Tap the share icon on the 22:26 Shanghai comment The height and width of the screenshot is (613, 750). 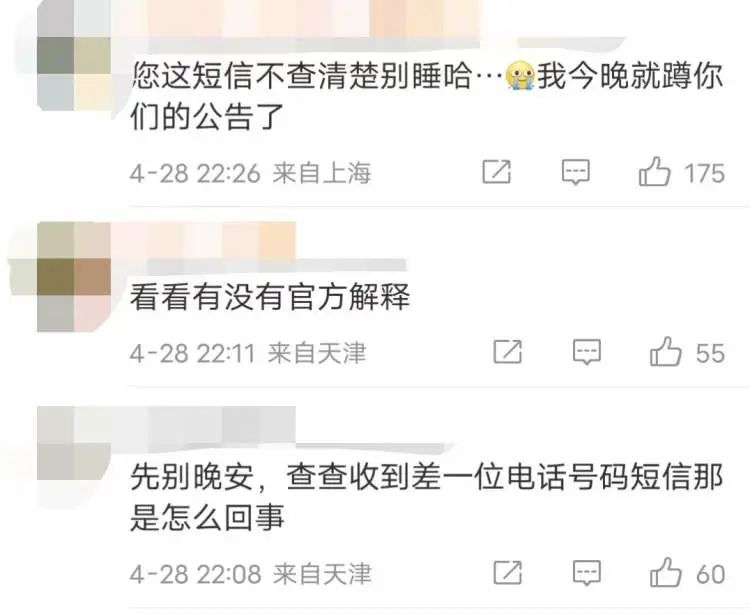[x=496, y=172]
